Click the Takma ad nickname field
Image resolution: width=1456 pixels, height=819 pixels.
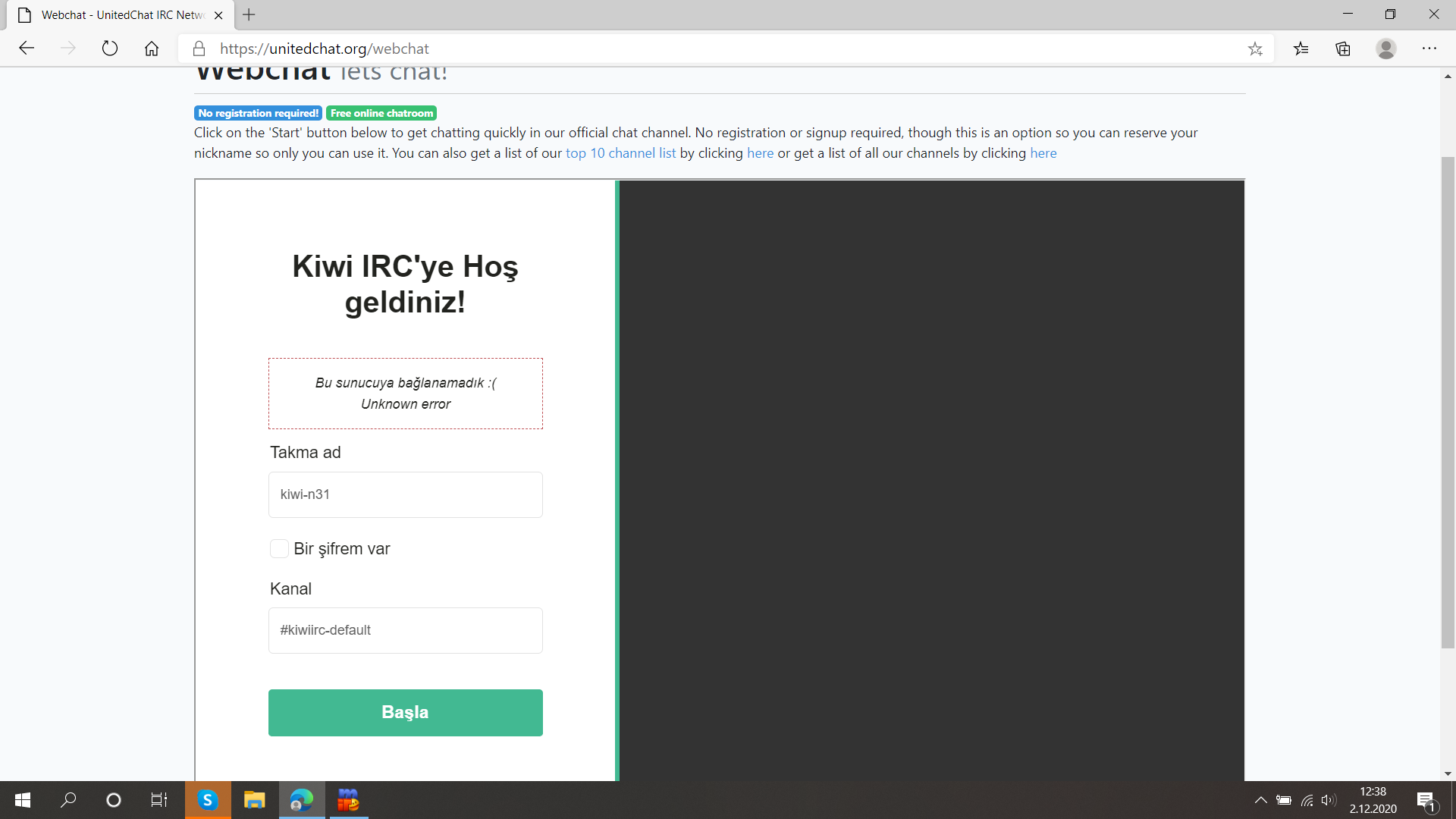pyautogui.click(x=406, y=494)
